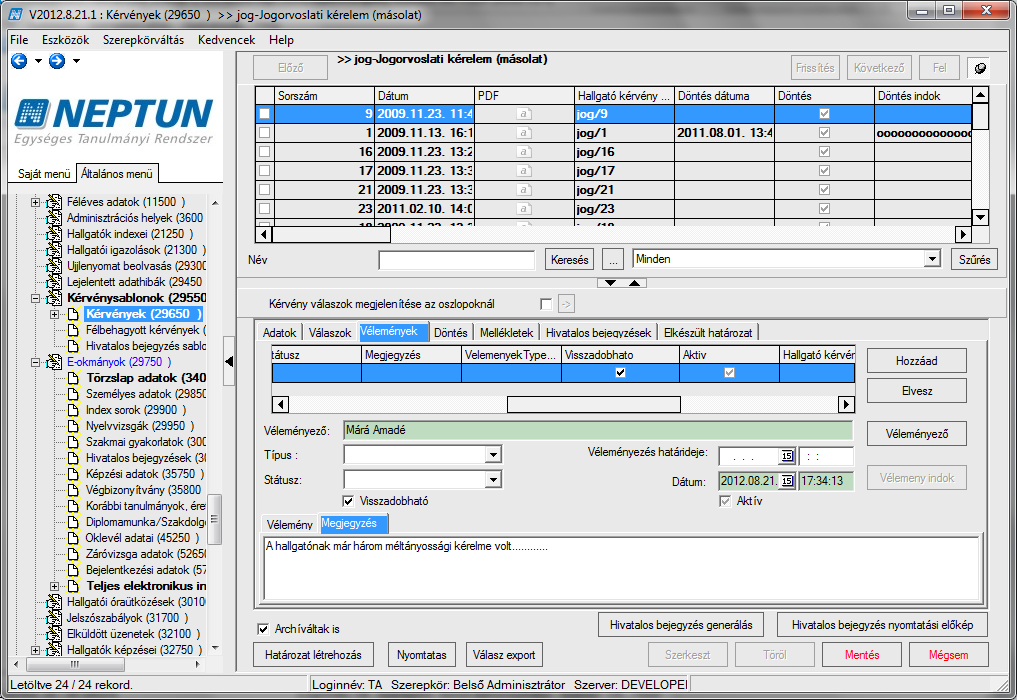Screen dimensions: 1017x700
Task: Collapse Kérvénysablonok tree node
Action: point(36,298)
